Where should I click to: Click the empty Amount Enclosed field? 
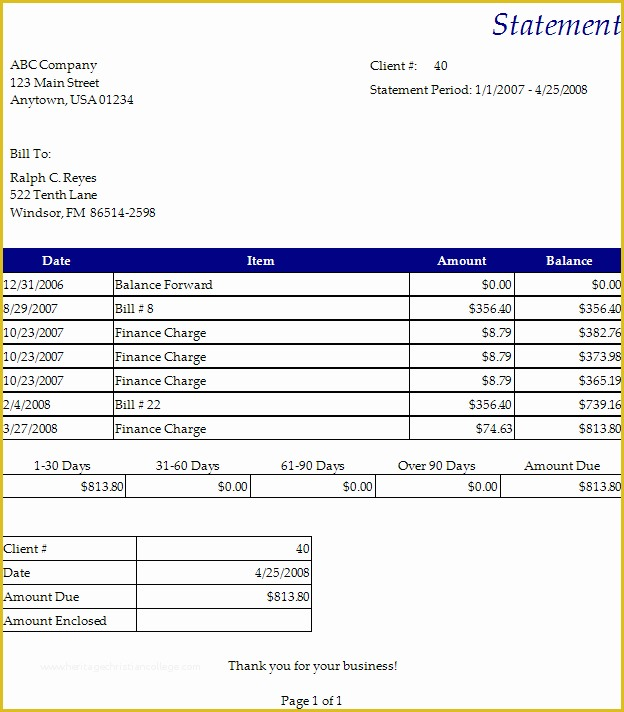(223, 621)
